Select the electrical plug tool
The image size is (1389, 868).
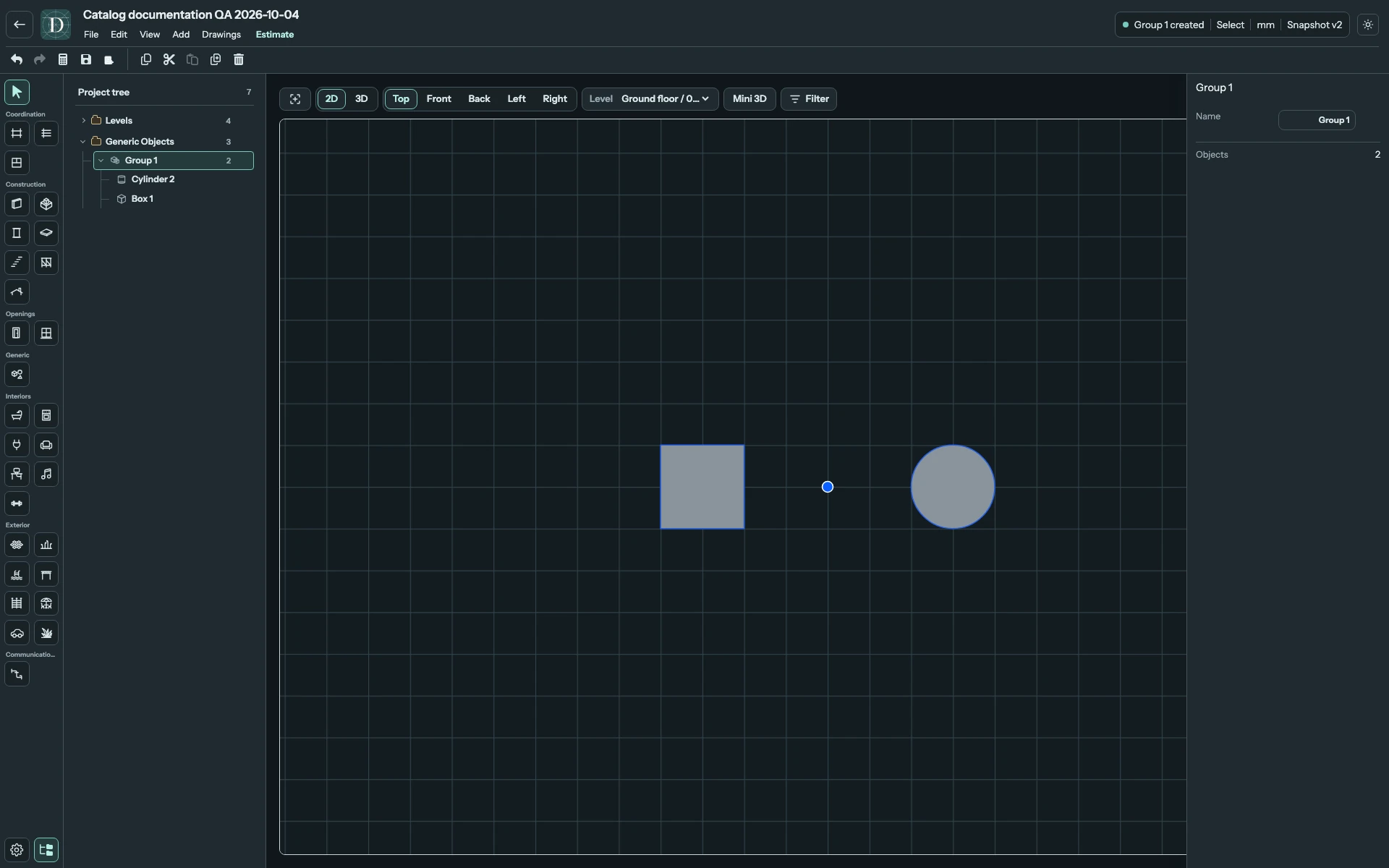17,445
